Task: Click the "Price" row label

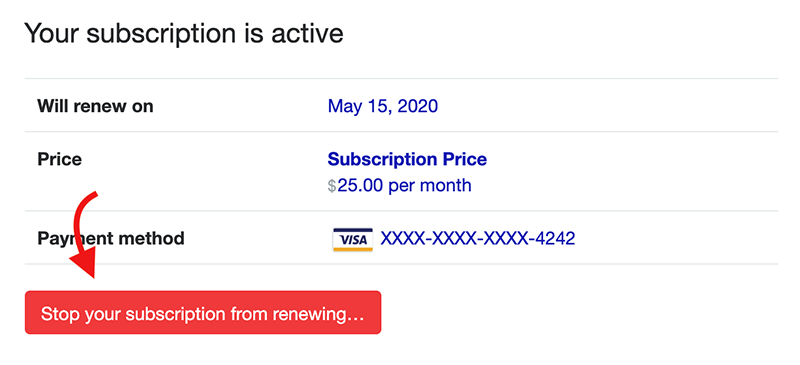Action: point(60,159)
